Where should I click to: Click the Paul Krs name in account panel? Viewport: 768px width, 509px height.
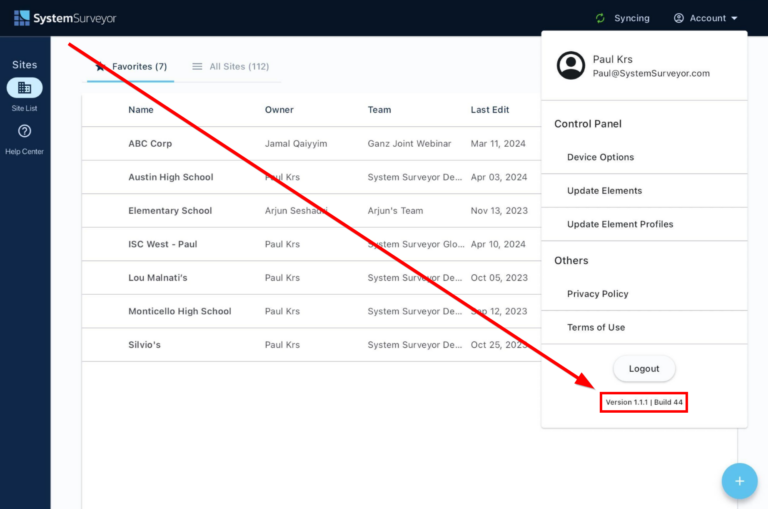coord(612,59)
